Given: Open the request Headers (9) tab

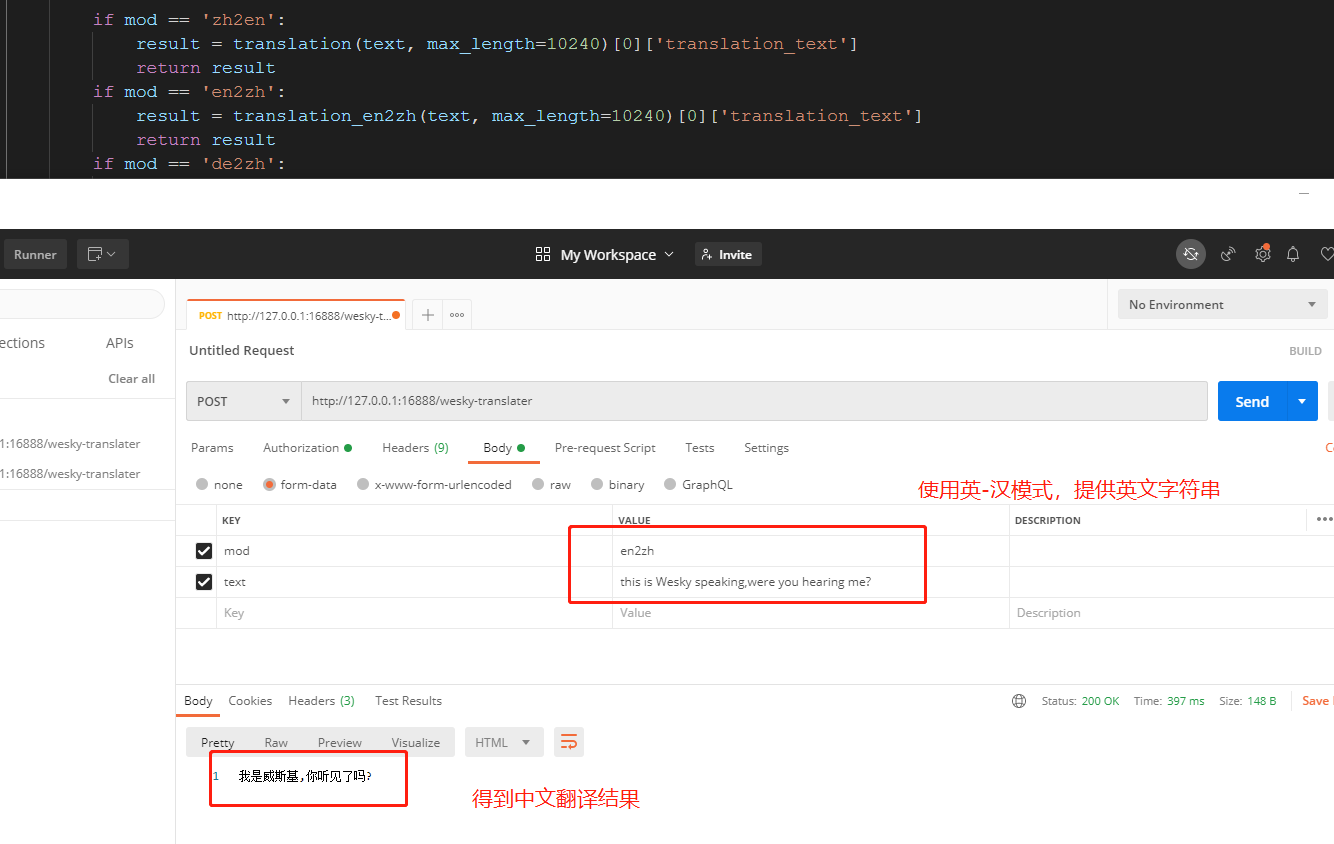Looking at the screenshot, I should point(415,448).
